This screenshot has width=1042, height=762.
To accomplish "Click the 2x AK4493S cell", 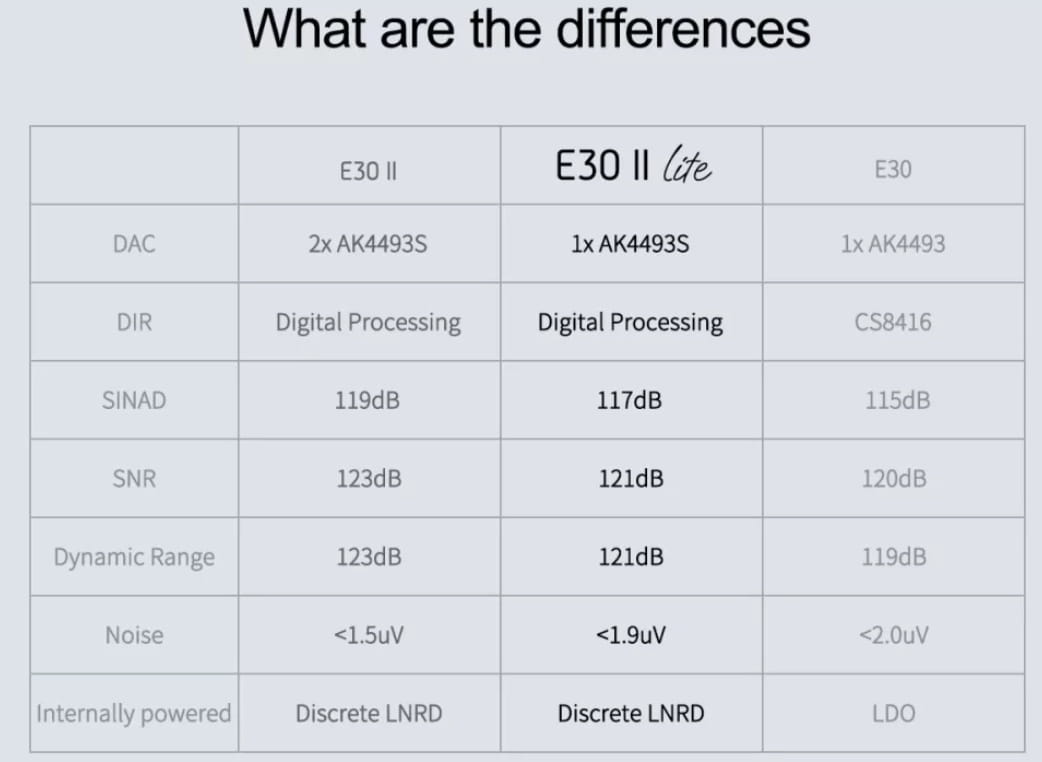I will click(368, 244).
